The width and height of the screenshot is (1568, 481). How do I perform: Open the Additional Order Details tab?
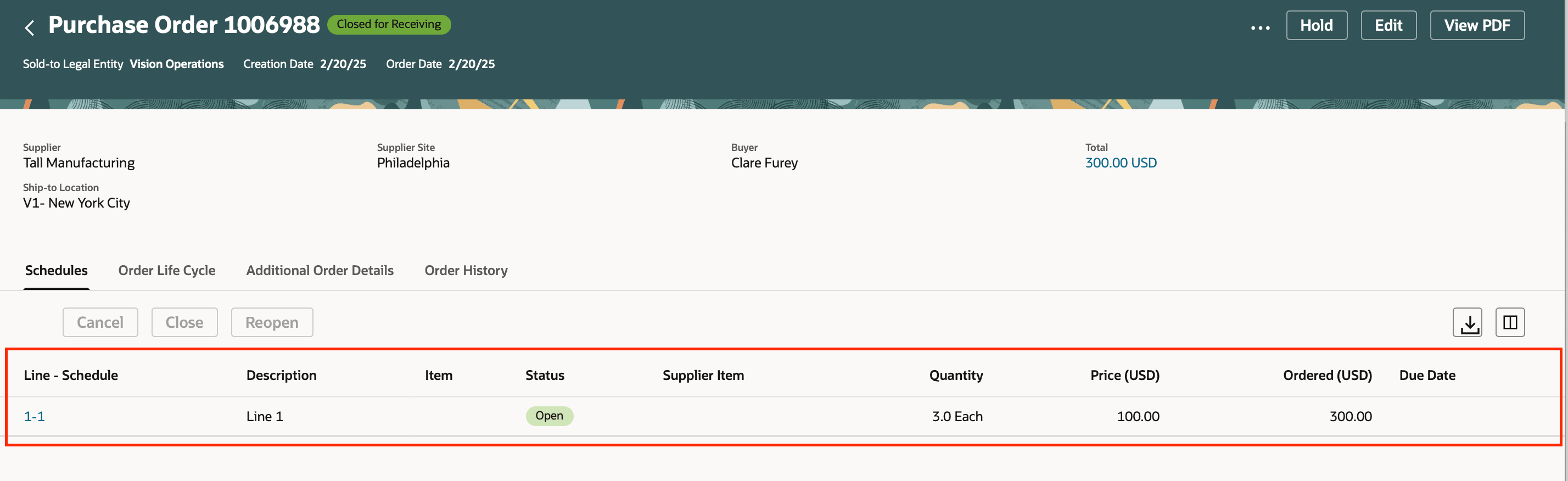pos(320,270)
